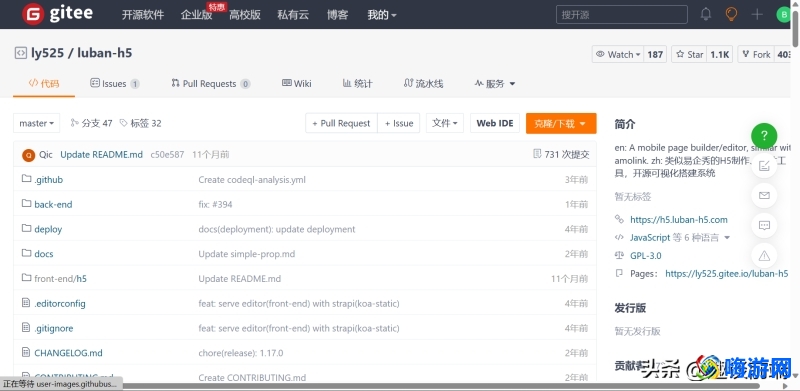Viewport: 800px width, 391px height.
Task: Click the CHANGELOG.md file icon
Action: click(27, 352)
